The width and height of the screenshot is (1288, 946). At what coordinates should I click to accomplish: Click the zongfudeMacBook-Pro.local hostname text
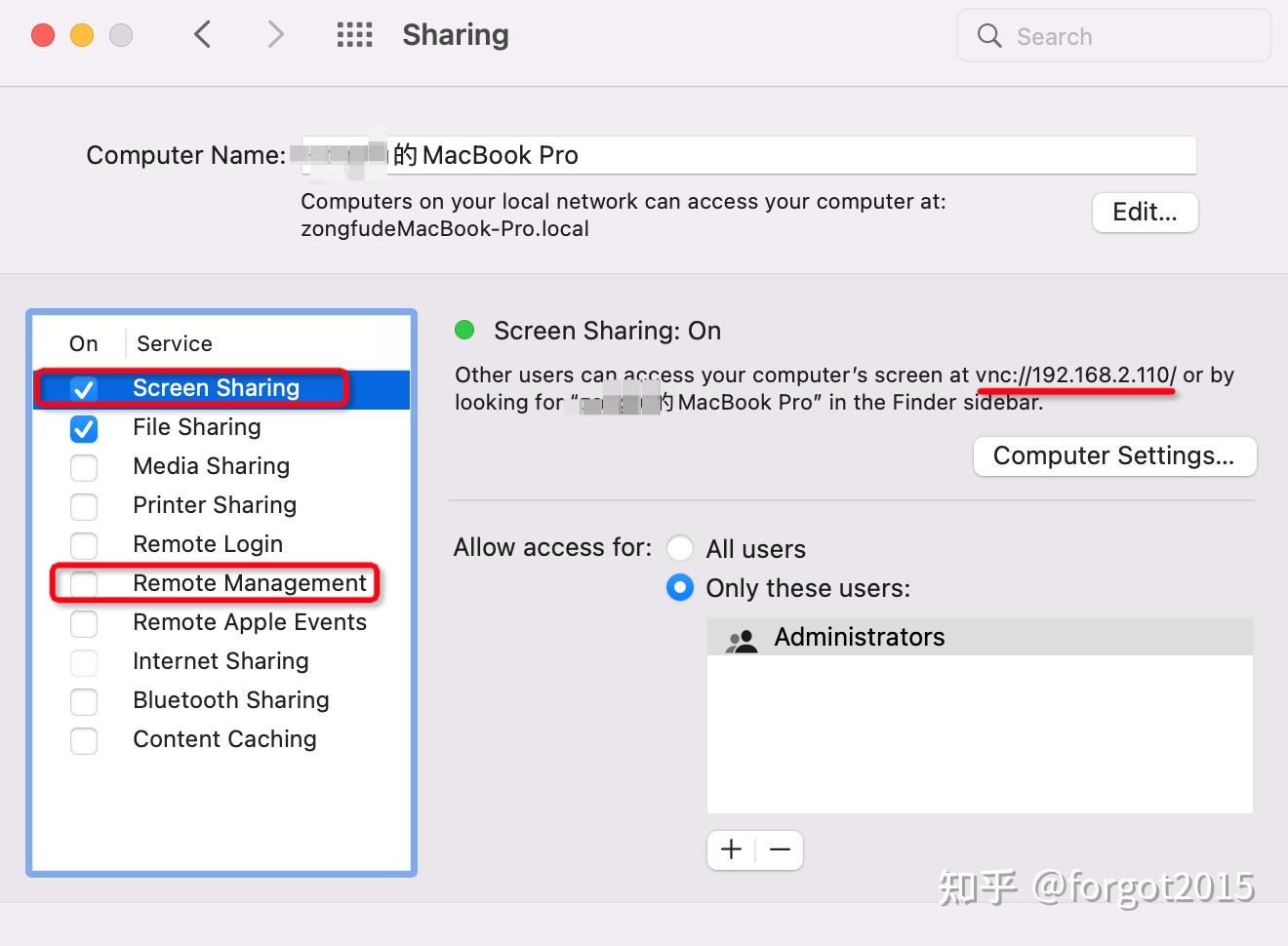click(445, 229)
